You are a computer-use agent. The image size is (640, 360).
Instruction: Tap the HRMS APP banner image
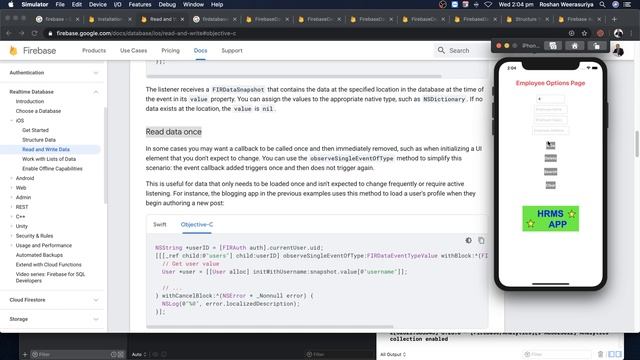coord(550,218)
